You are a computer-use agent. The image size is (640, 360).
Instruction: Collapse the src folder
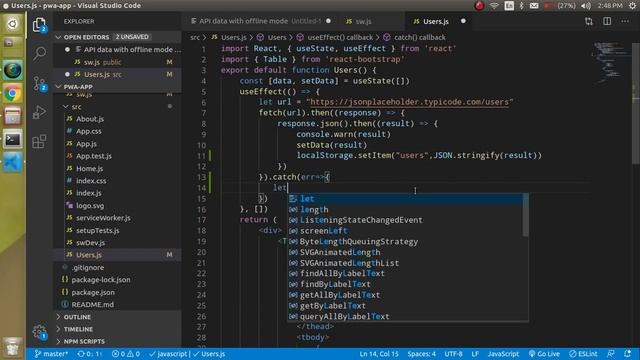(118, 107)
